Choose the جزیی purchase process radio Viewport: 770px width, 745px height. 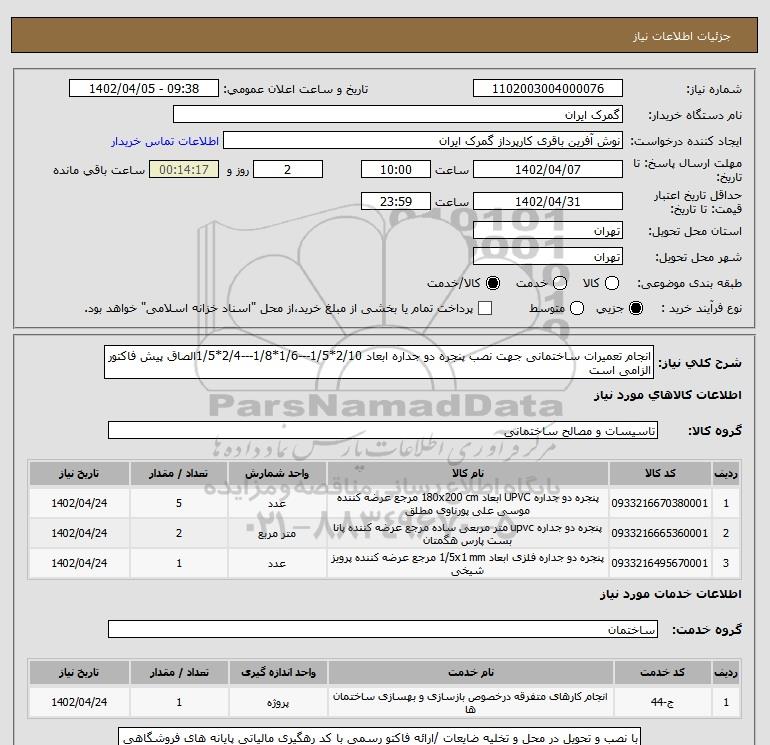(x=636, y=308)
